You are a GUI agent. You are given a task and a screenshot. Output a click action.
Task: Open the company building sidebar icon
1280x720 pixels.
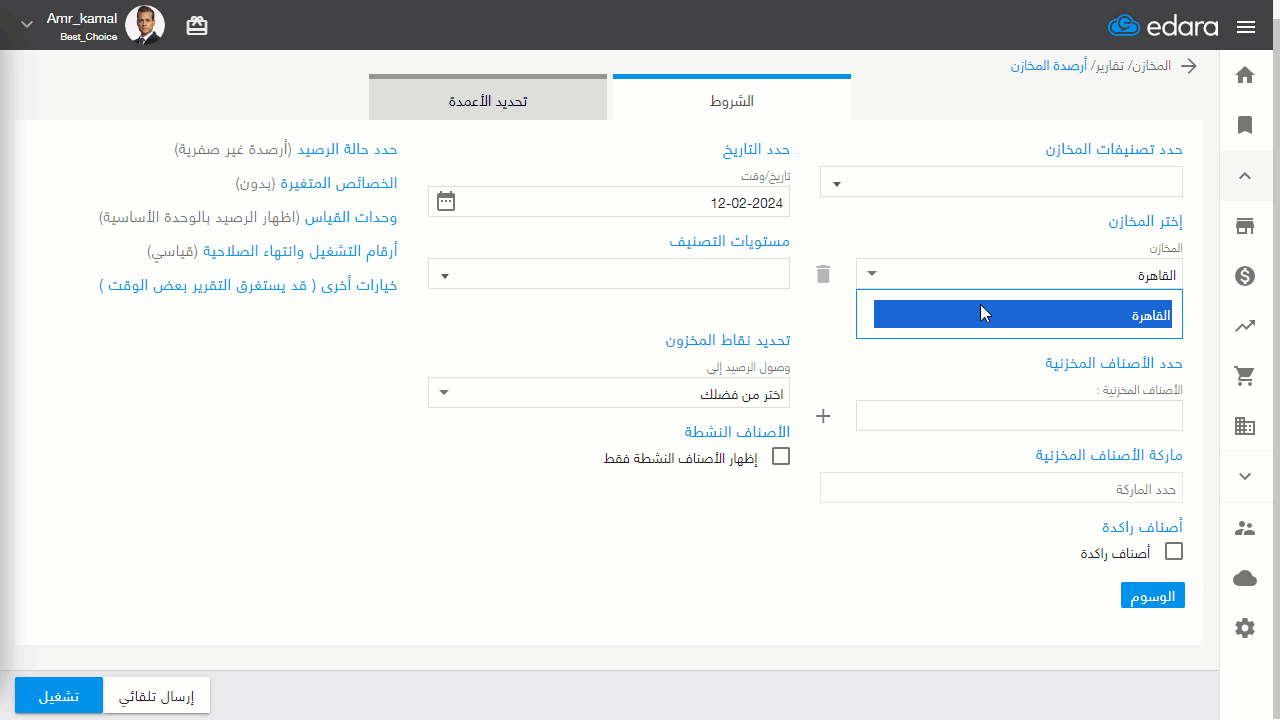pyautogui.click(x=1245, y=426)
